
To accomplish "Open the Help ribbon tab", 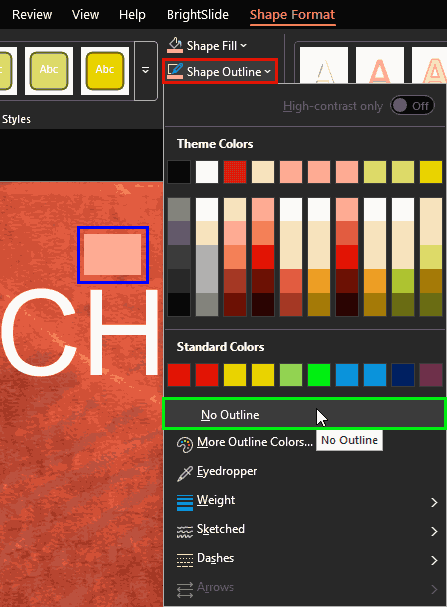I will (x=132, y=15).
